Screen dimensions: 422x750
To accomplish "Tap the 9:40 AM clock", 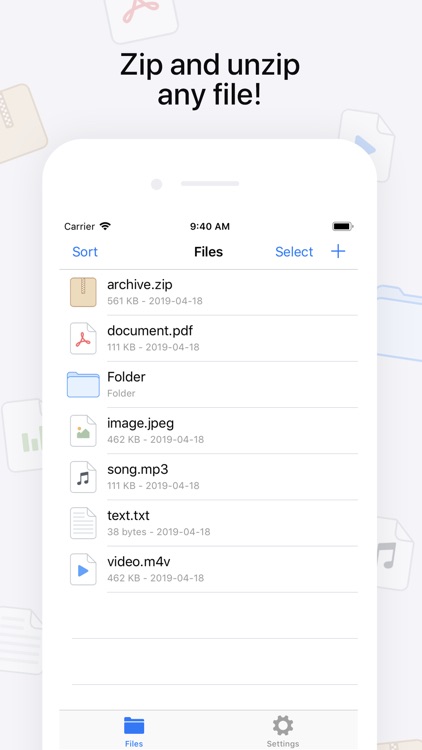I will click(210, 227).
